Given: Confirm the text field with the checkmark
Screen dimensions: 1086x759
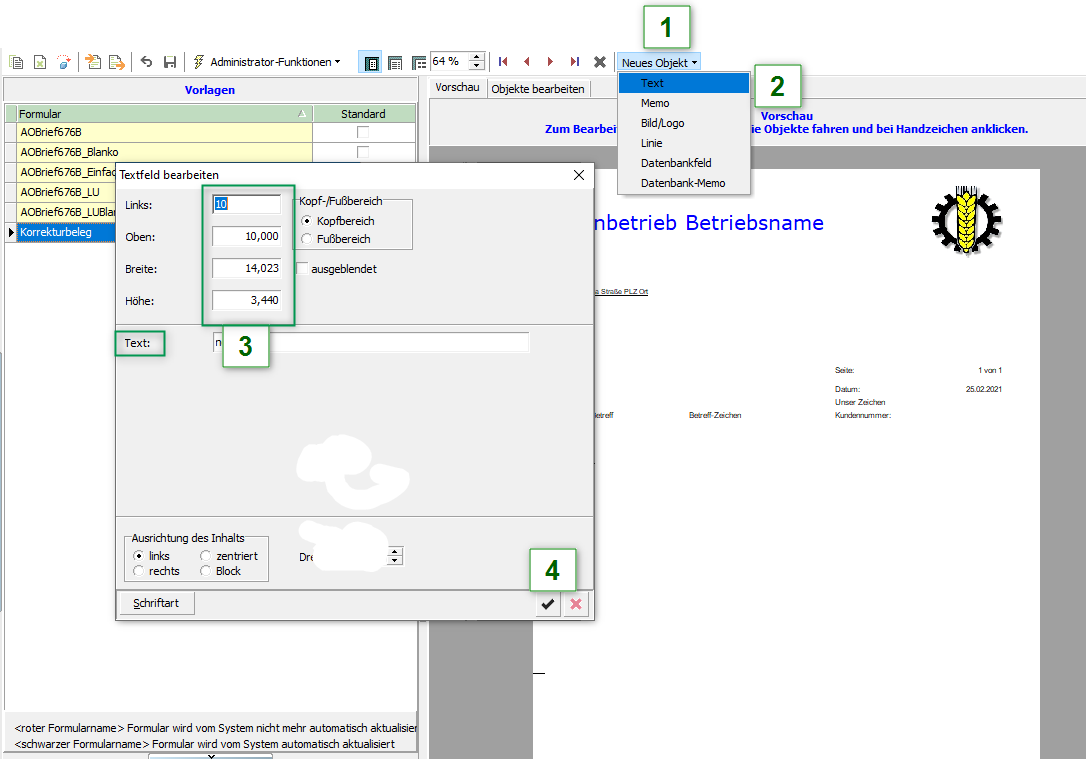Looking at the screenshot, I should coord(548,604).
